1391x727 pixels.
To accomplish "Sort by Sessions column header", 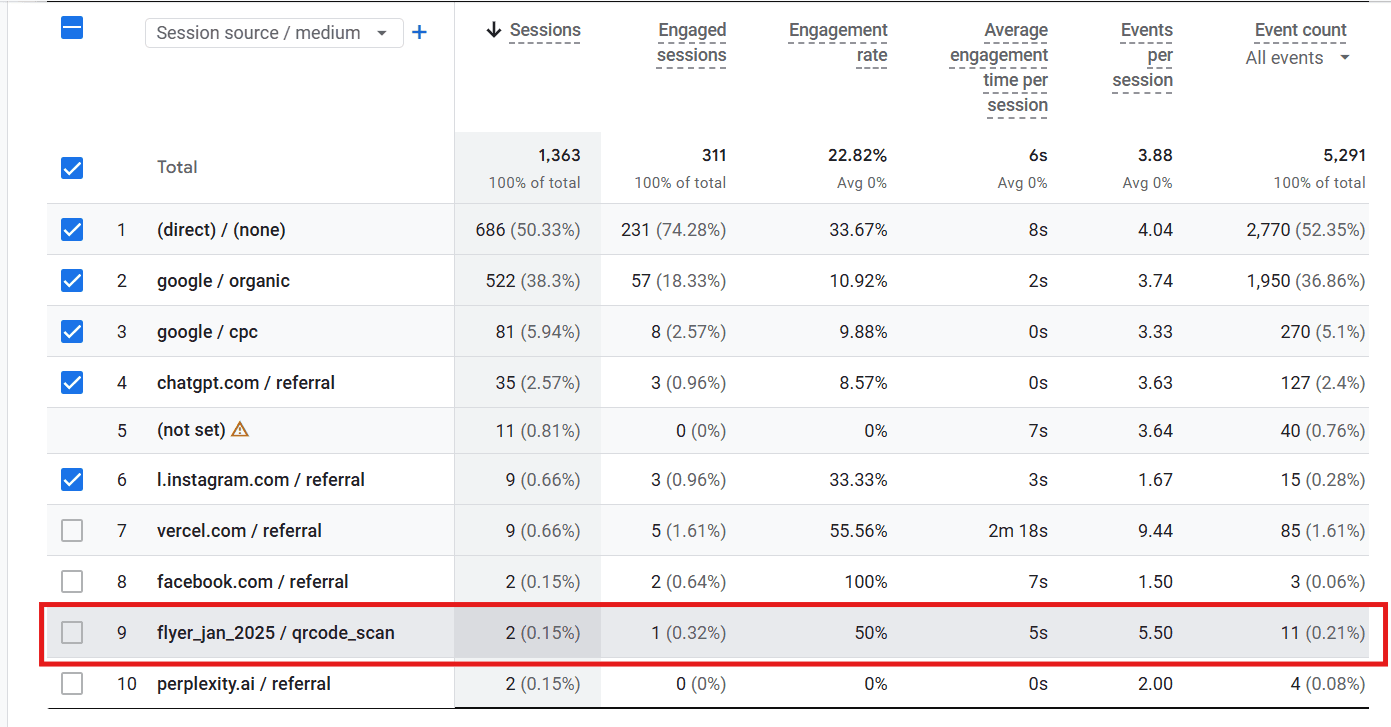I will click(x=545, y=30).
